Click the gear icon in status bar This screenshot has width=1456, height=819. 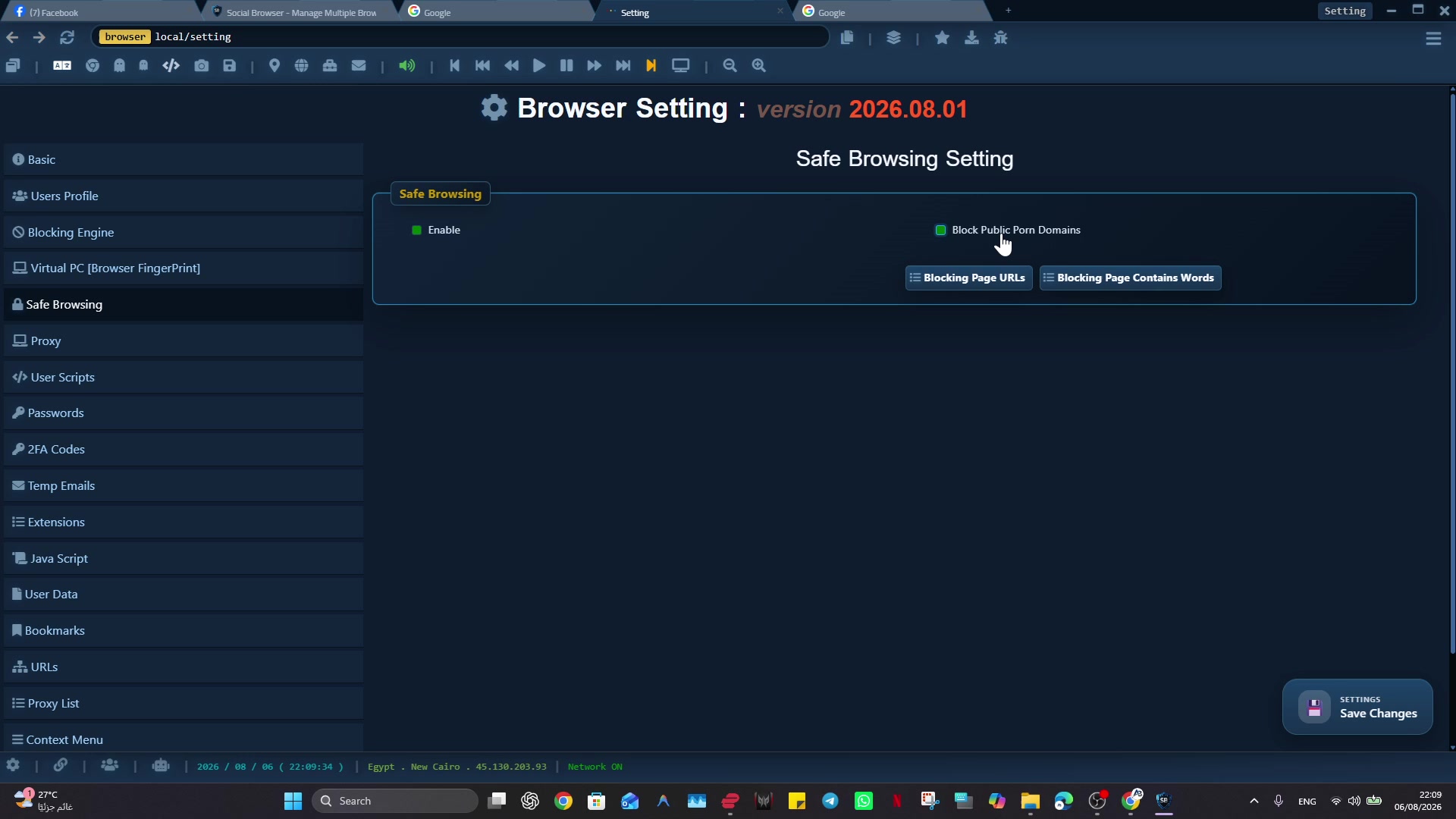coord(13,766)
